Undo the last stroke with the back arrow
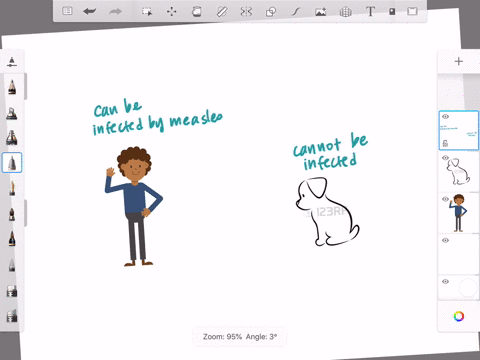This screenshot has height=360, width=480. 90,12
